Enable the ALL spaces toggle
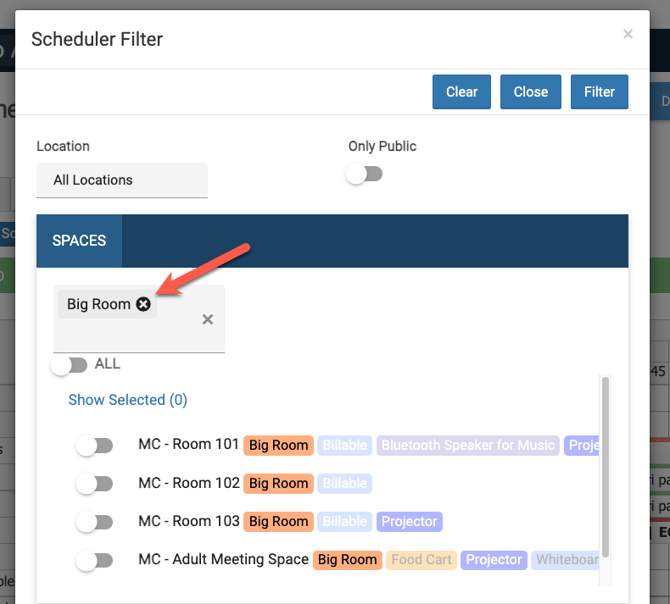 coord(70,365)
